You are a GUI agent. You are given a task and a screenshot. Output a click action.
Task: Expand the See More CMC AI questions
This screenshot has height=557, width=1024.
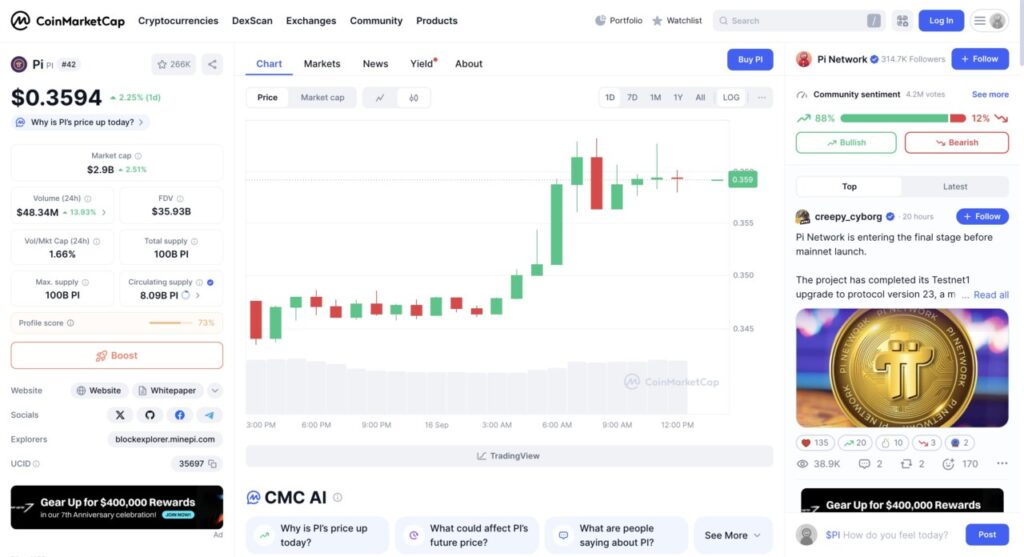[732, 535]
